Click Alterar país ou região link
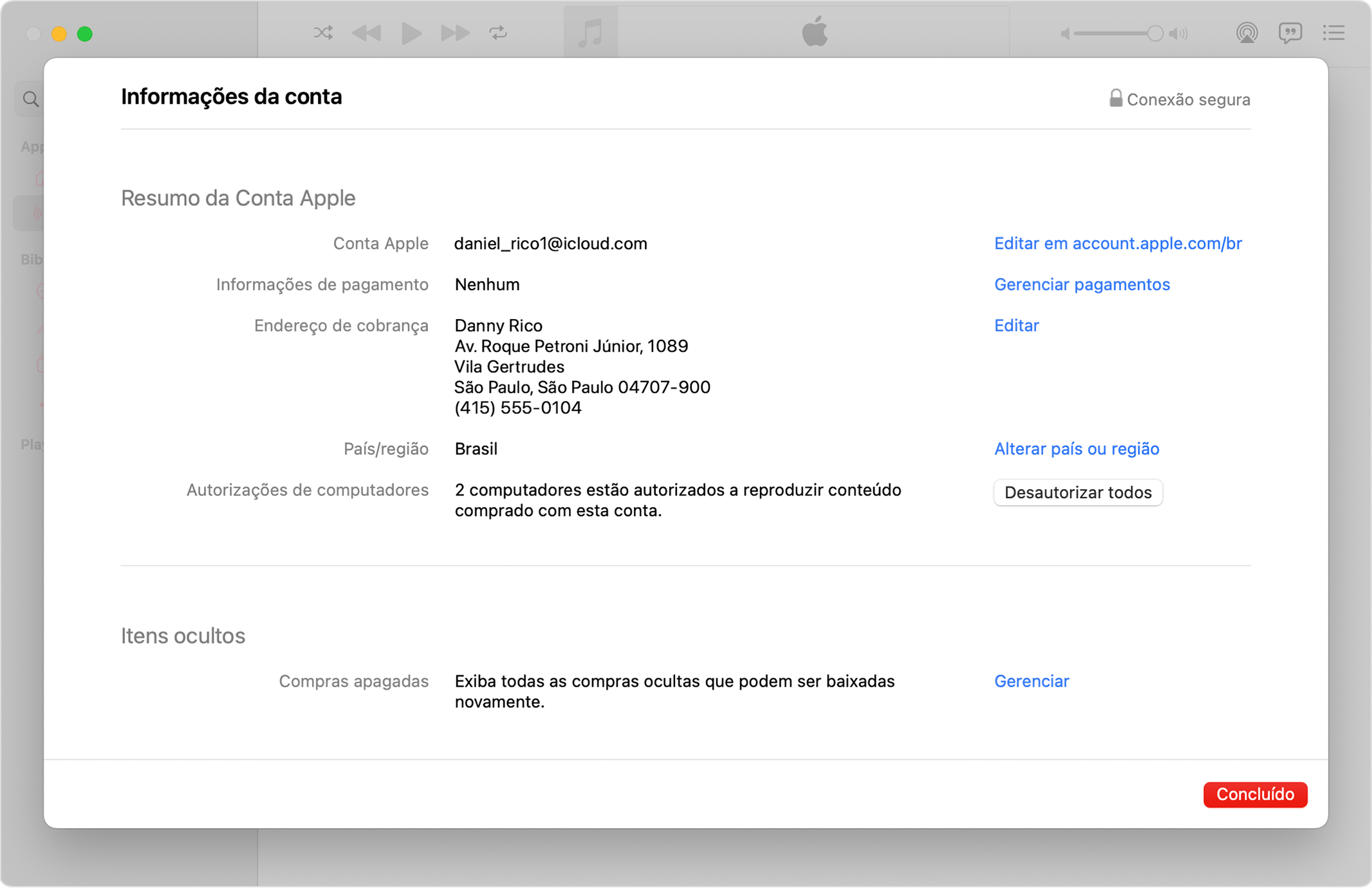 pyautogui.click(x=1077, y=449)
